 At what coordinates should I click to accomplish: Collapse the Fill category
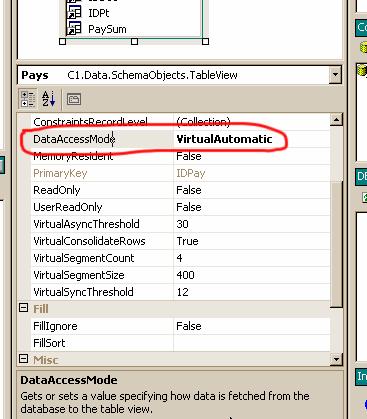pos(24,308)
